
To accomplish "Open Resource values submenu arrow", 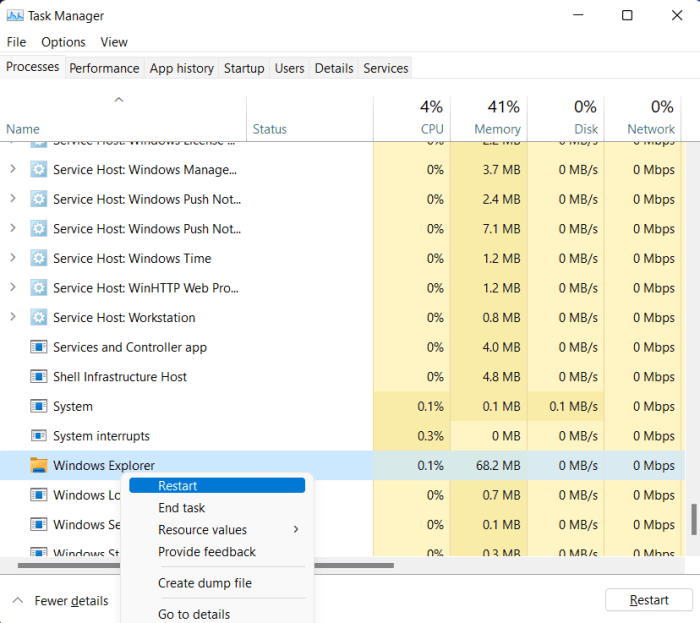I will [x=296, y=529].
